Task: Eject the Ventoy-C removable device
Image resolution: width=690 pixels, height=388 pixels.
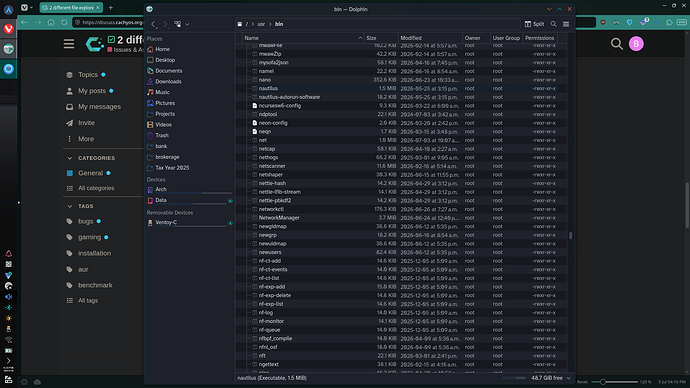Action: [230, 223]
